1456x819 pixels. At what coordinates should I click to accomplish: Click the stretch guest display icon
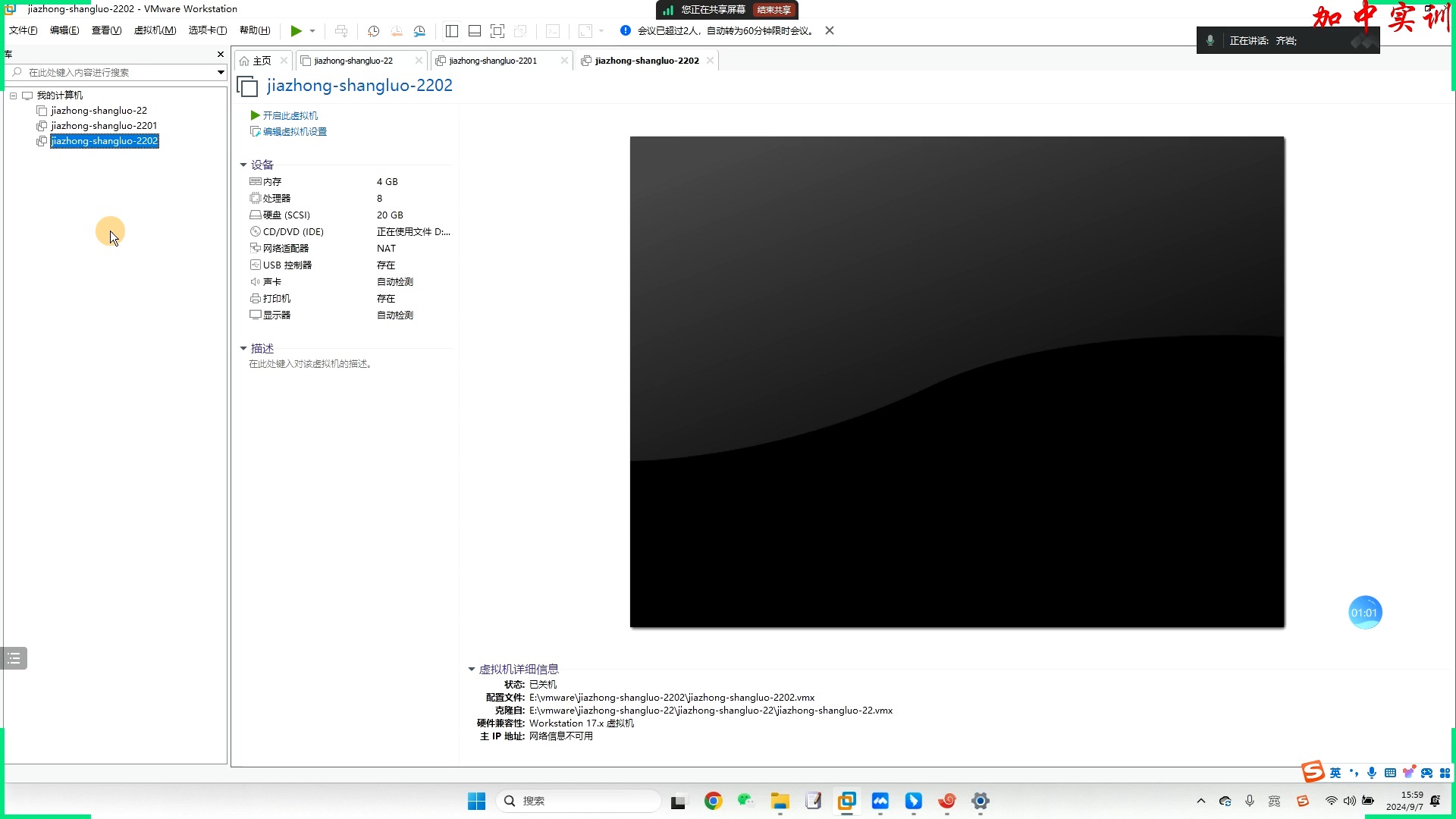click(585, 31)
